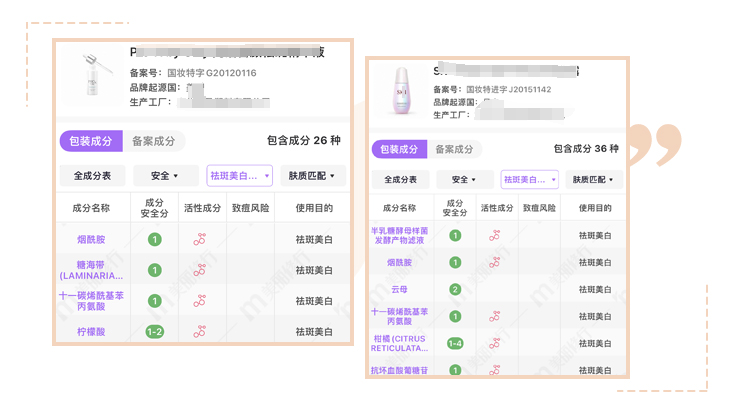
Task: Open 半乳糖酵母样菌发酵产物滤液 ingredient link
Action: coord(399,235)
